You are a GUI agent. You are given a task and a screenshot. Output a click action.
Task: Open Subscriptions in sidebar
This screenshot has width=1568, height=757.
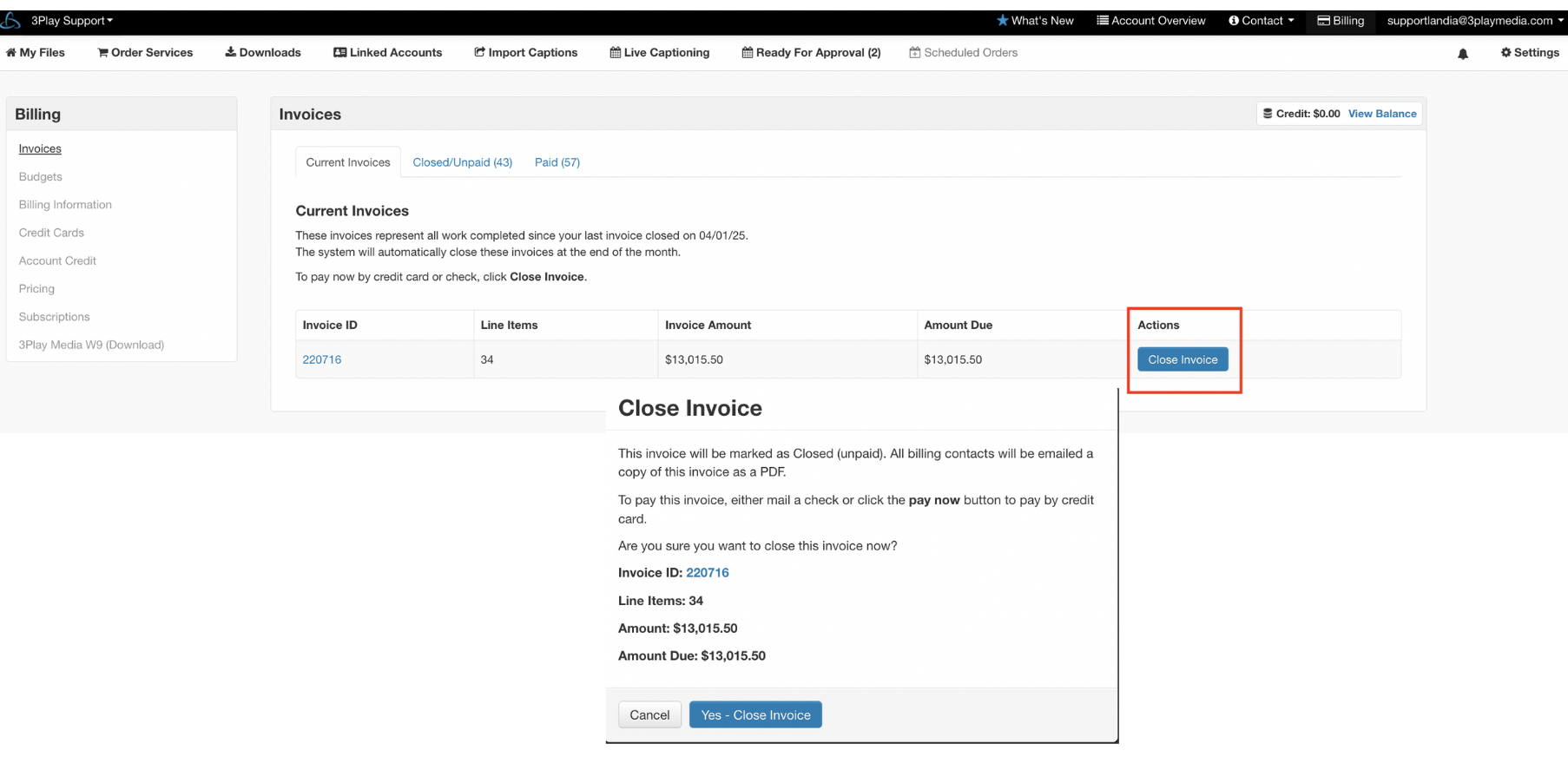point(54,317)
